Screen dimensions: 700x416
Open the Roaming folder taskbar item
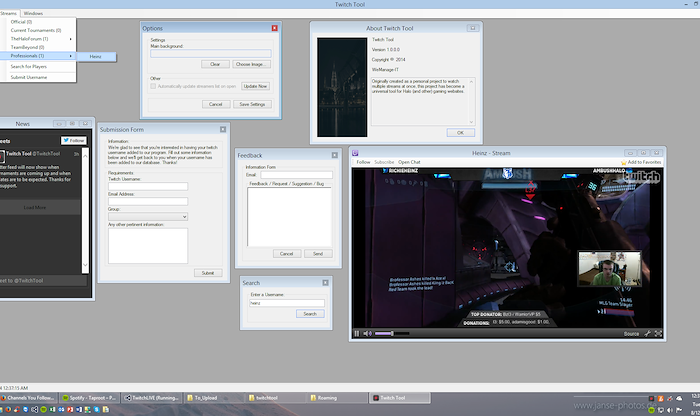tap(338, 398)
